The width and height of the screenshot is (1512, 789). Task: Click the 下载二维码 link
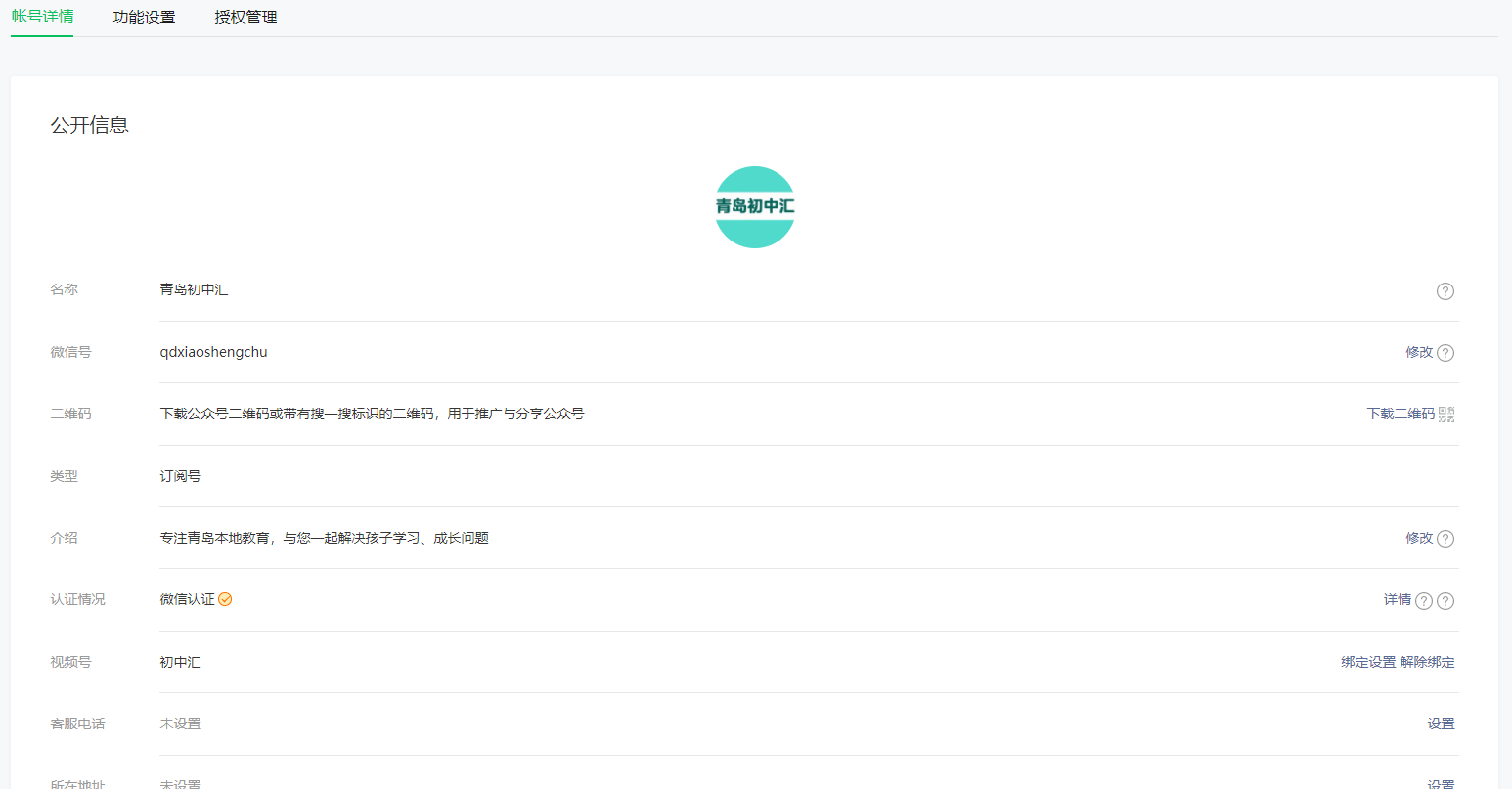[x=1401, y=414]
